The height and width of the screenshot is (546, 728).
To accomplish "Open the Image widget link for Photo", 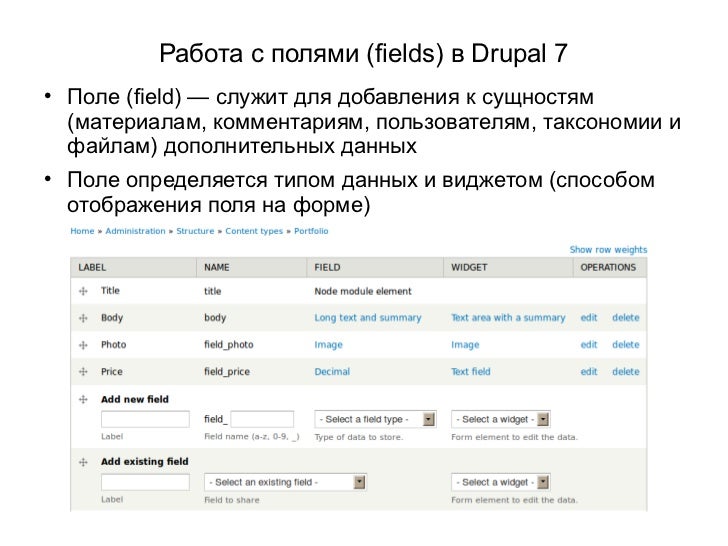I will tap(465, 344).
